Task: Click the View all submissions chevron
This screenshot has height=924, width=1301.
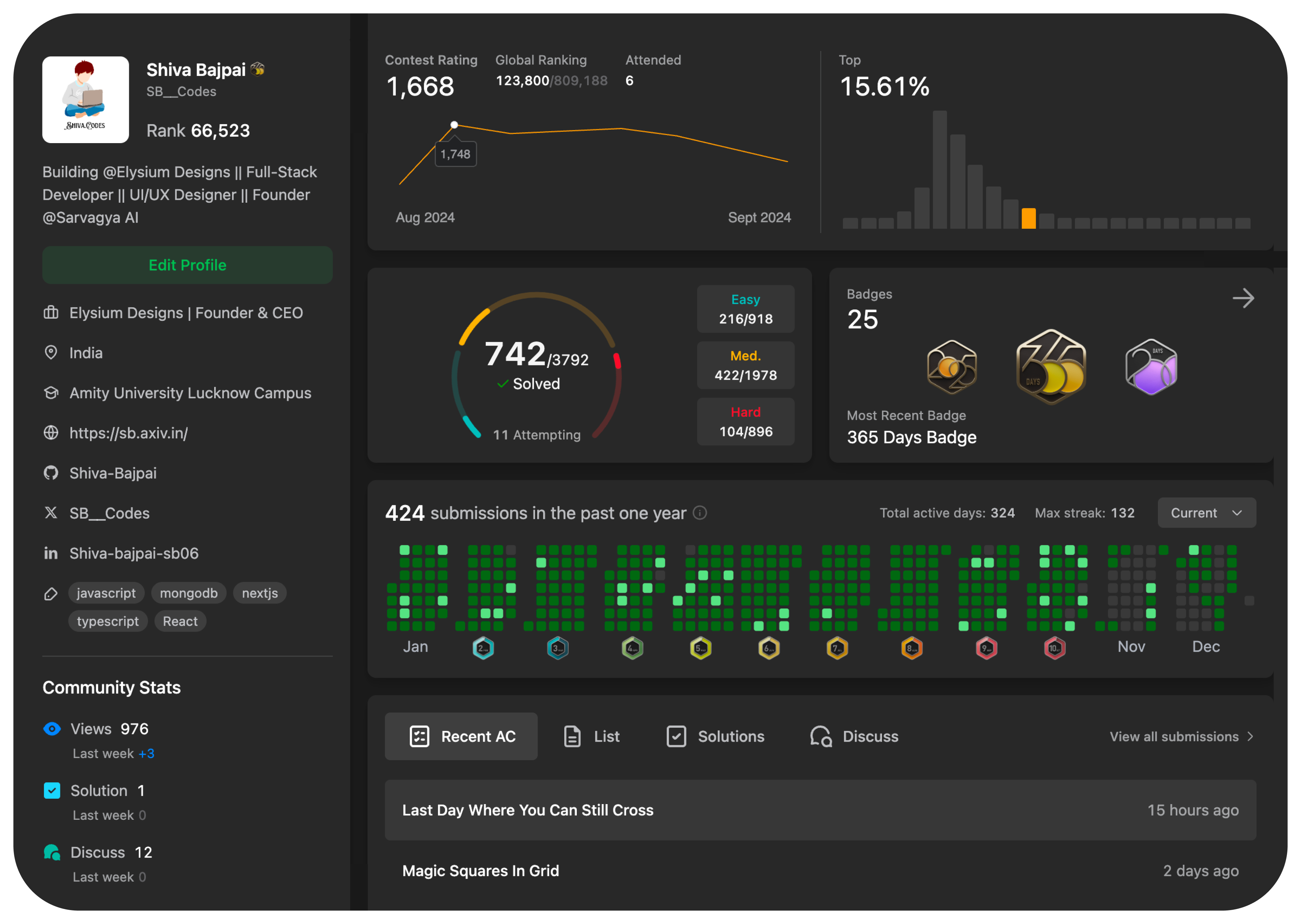Action: point(1250,737)
